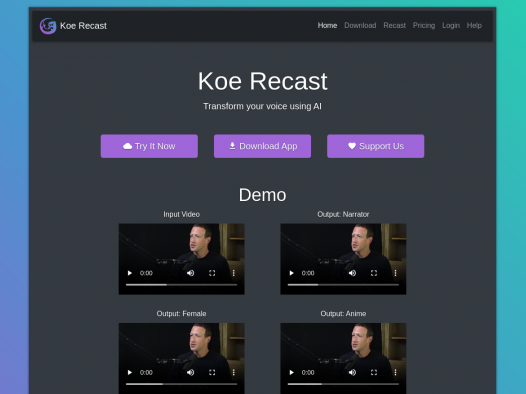Click the Input Video label
The height and width of the screenshot is (394, 526).
[181, 214]
